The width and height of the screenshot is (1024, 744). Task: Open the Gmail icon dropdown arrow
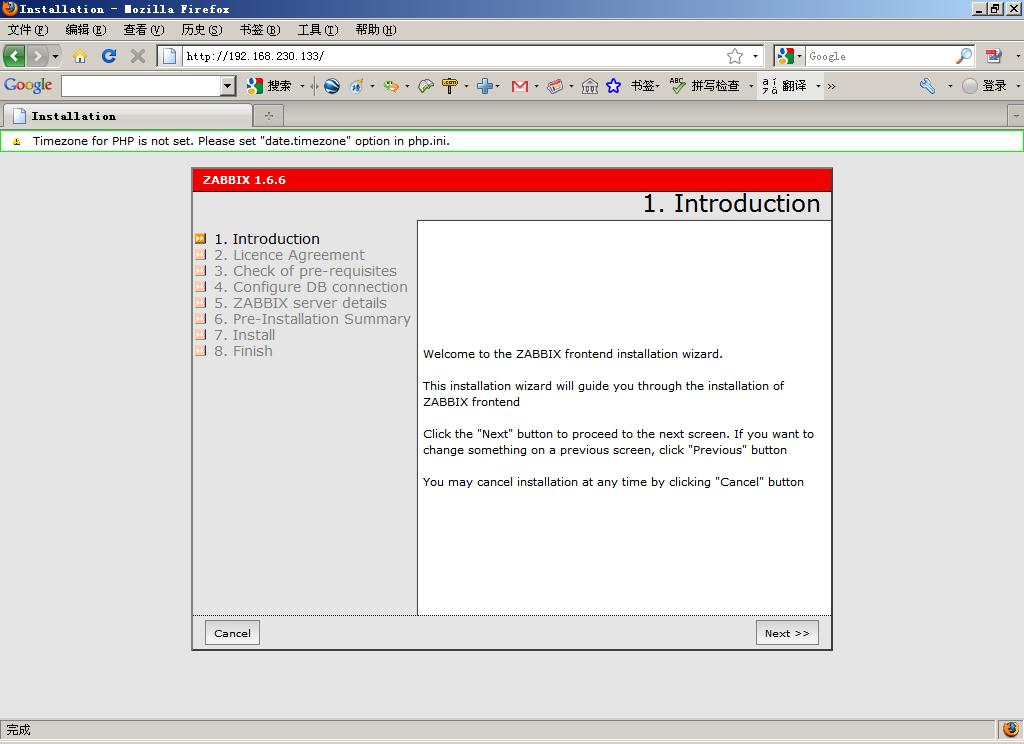tap(537, 86)
